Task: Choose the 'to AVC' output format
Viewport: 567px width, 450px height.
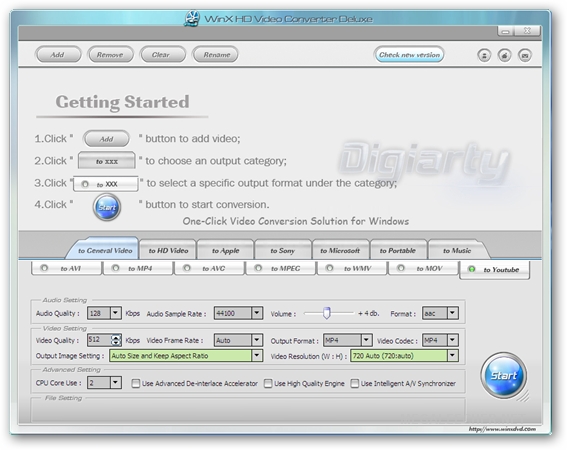Action: pos(209,268)
